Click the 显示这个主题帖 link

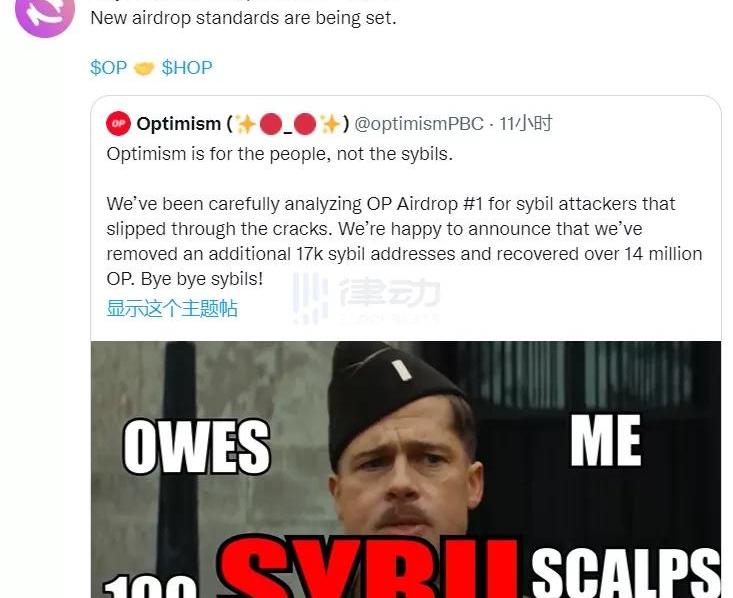click(172, 309)
